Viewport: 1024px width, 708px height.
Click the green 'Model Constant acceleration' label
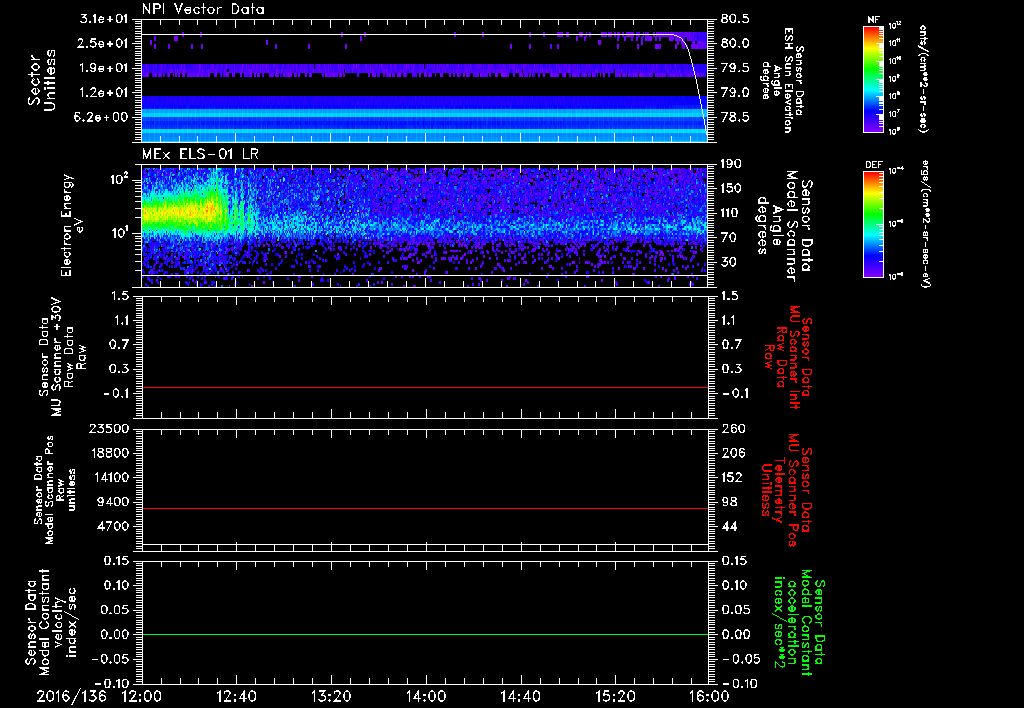pyautogui.click(x=800, y=622)
